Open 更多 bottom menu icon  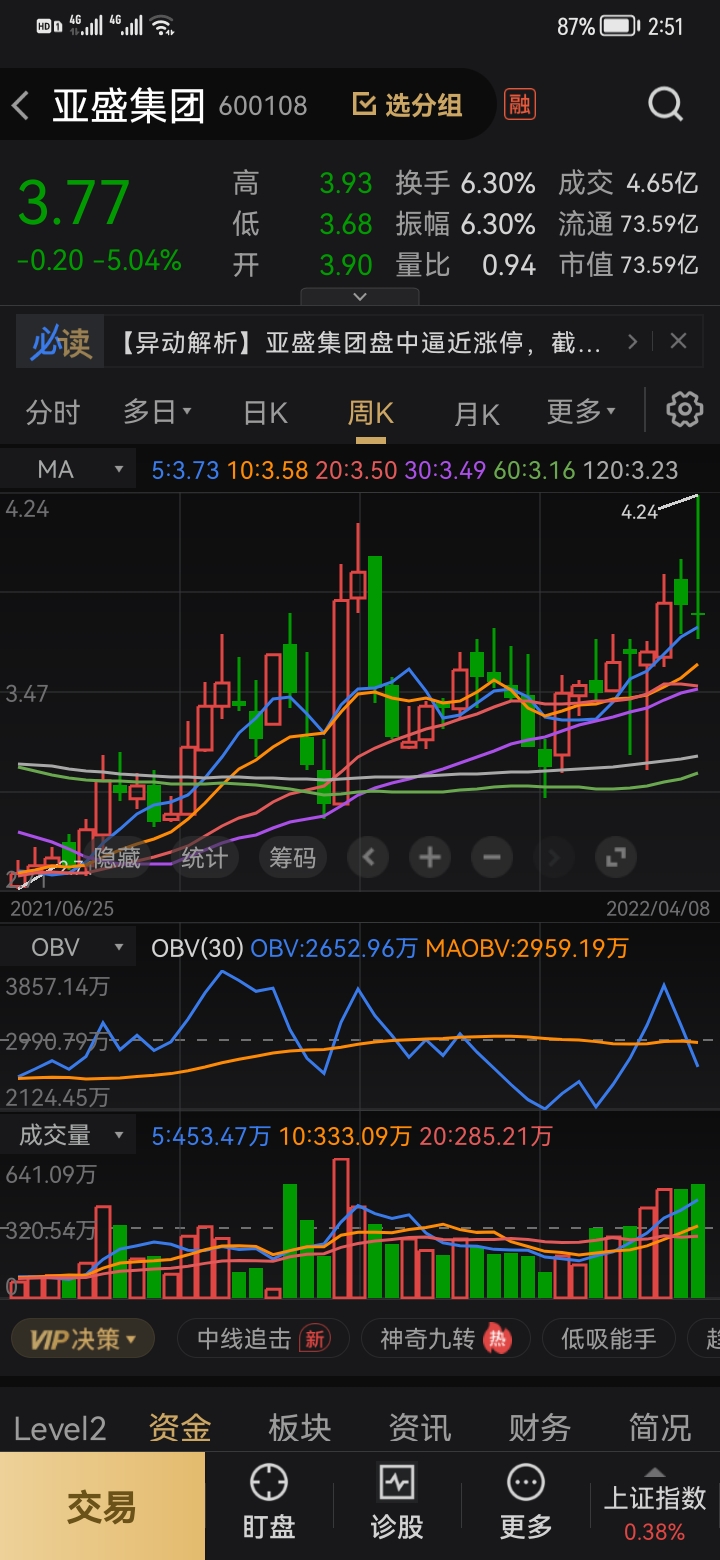pyautogui.click(x=526, y=1503)
